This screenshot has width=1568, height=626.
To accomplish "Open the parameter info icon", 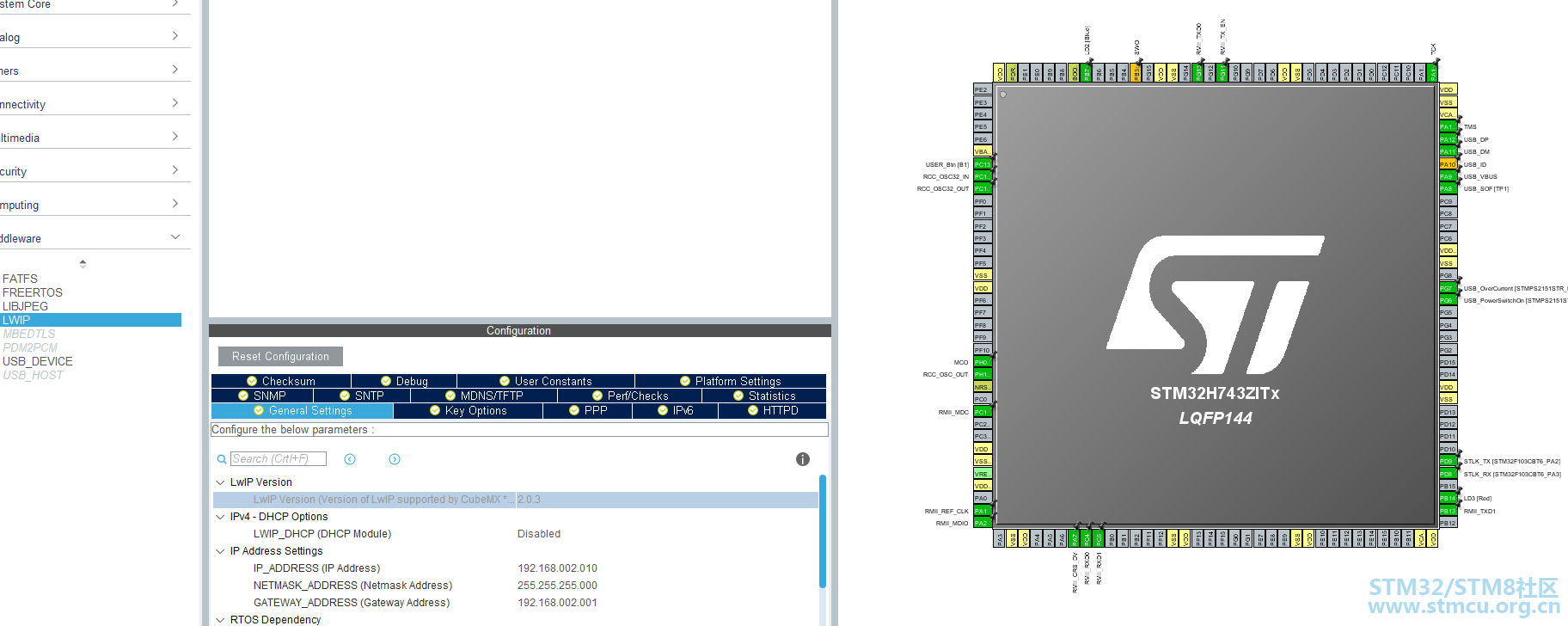I will (x=803, y=459).
